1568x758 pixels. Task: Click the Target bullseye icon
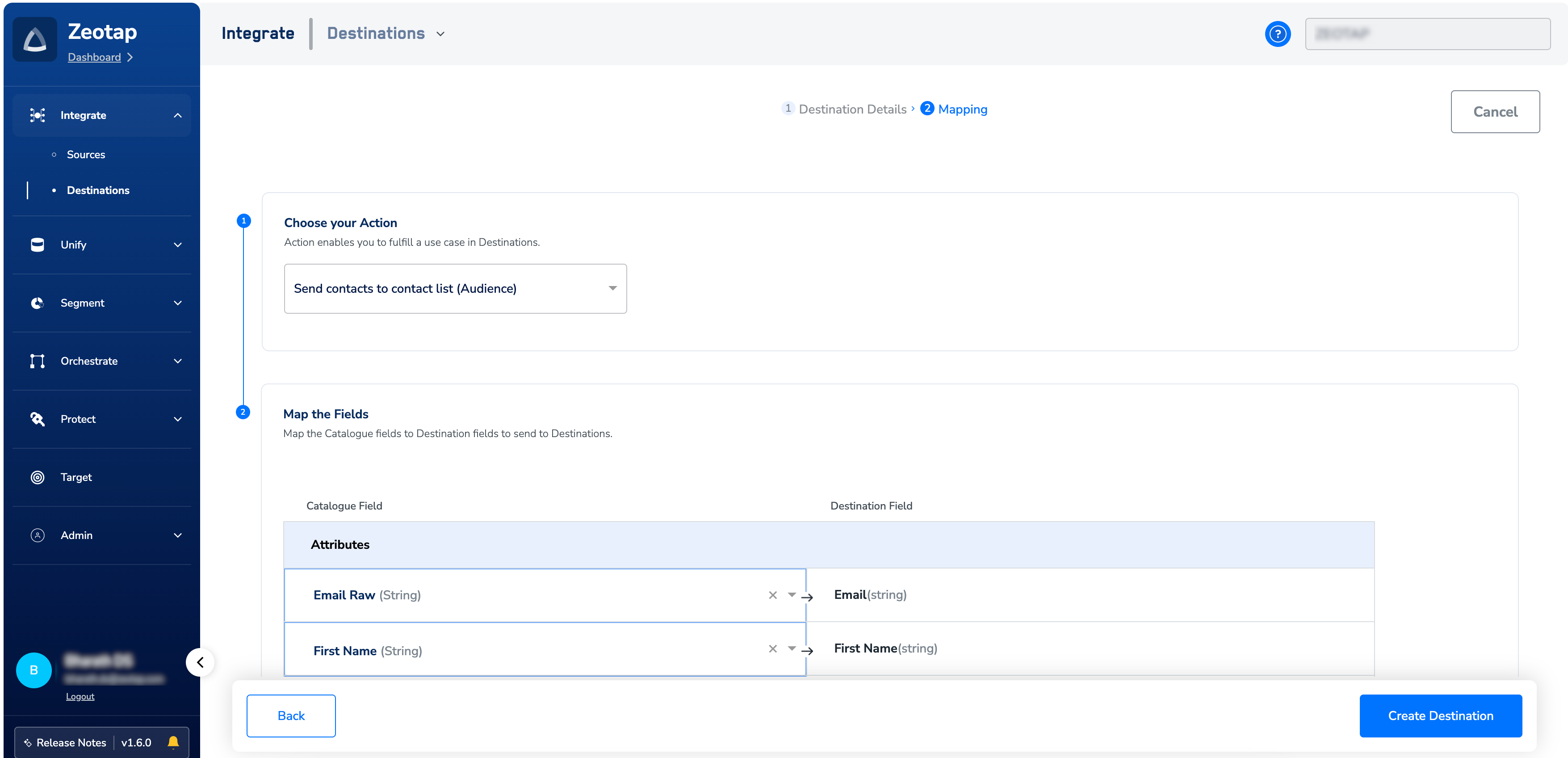tap(38, 477)
